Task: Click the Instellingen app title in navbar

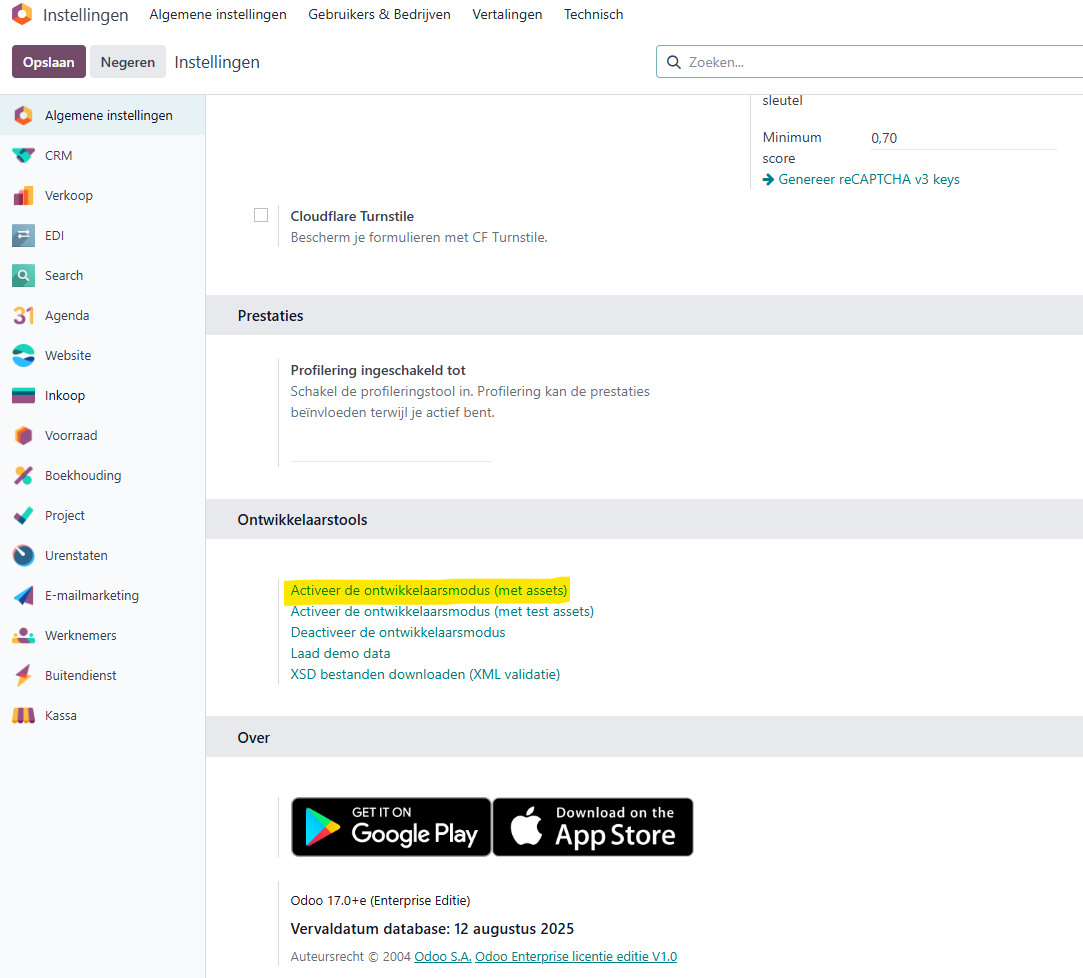Action: tap(86, 15)
